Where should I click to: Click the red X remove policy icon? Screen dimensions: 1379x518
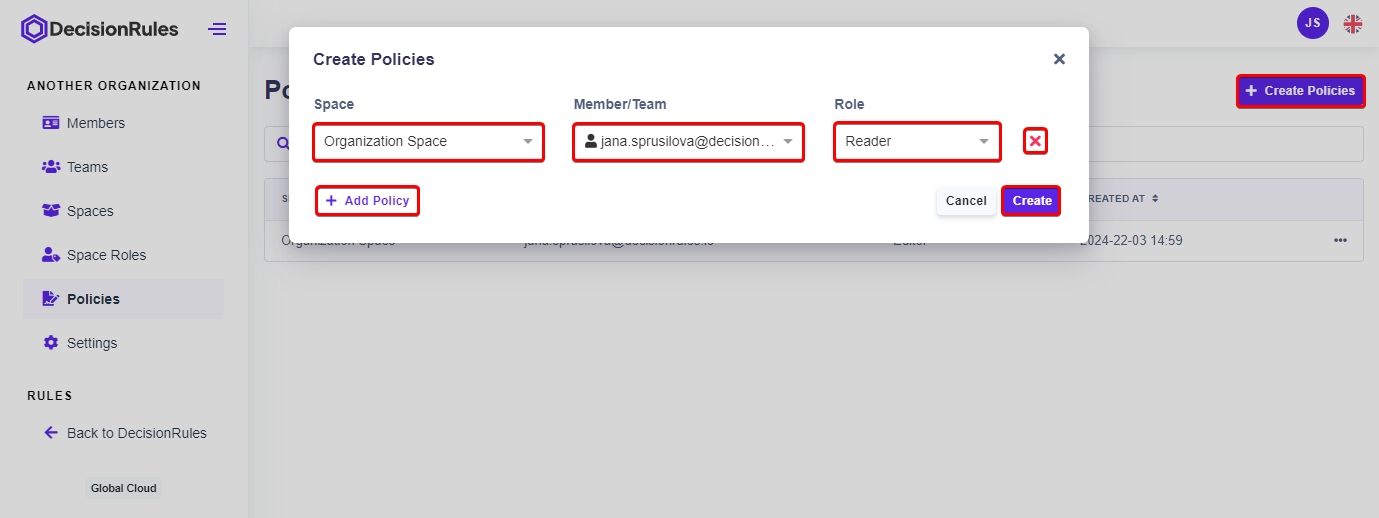pos(1035,142)
